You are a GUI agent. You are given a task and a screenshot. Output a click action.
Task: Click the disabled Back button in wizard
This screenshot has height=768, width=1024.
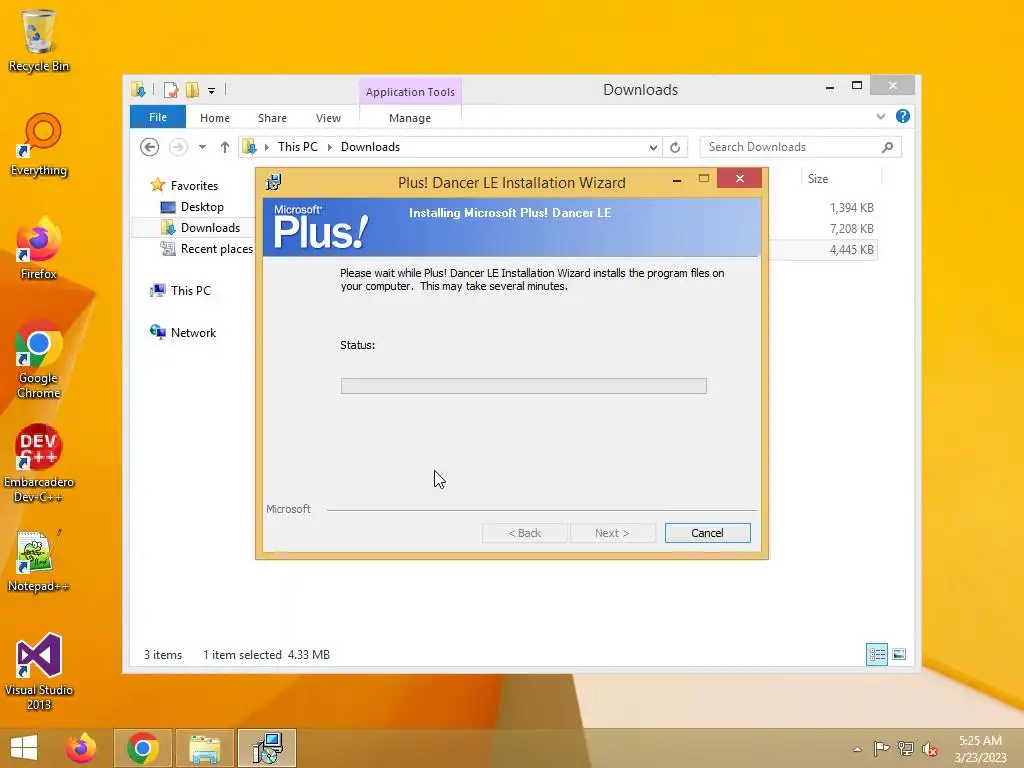click(524, 533)
